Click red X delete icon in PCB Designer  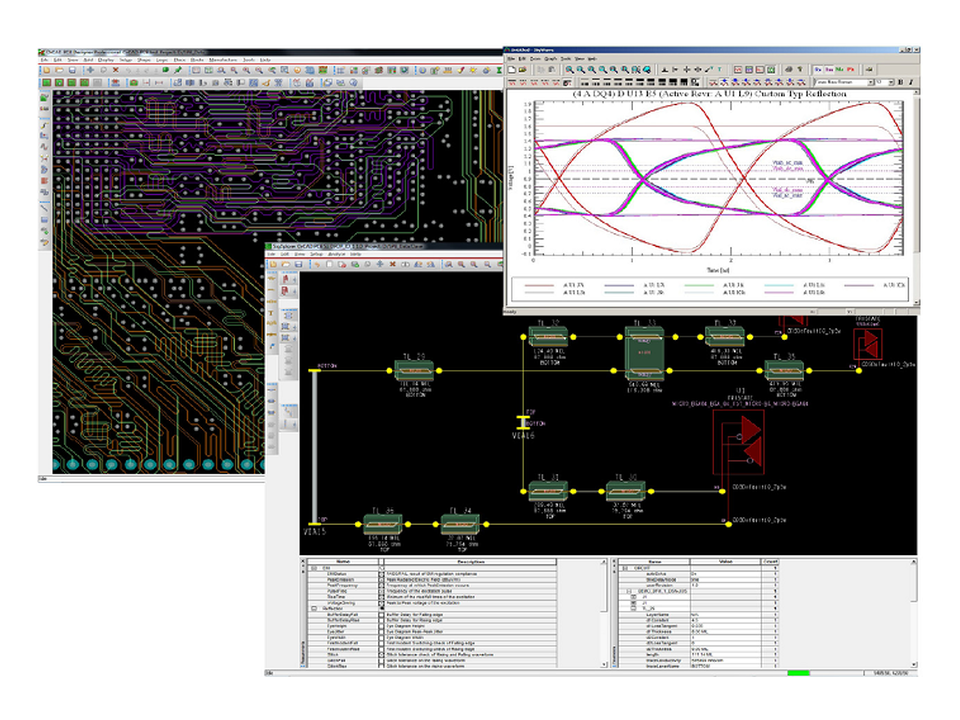(x=116, y=70)
